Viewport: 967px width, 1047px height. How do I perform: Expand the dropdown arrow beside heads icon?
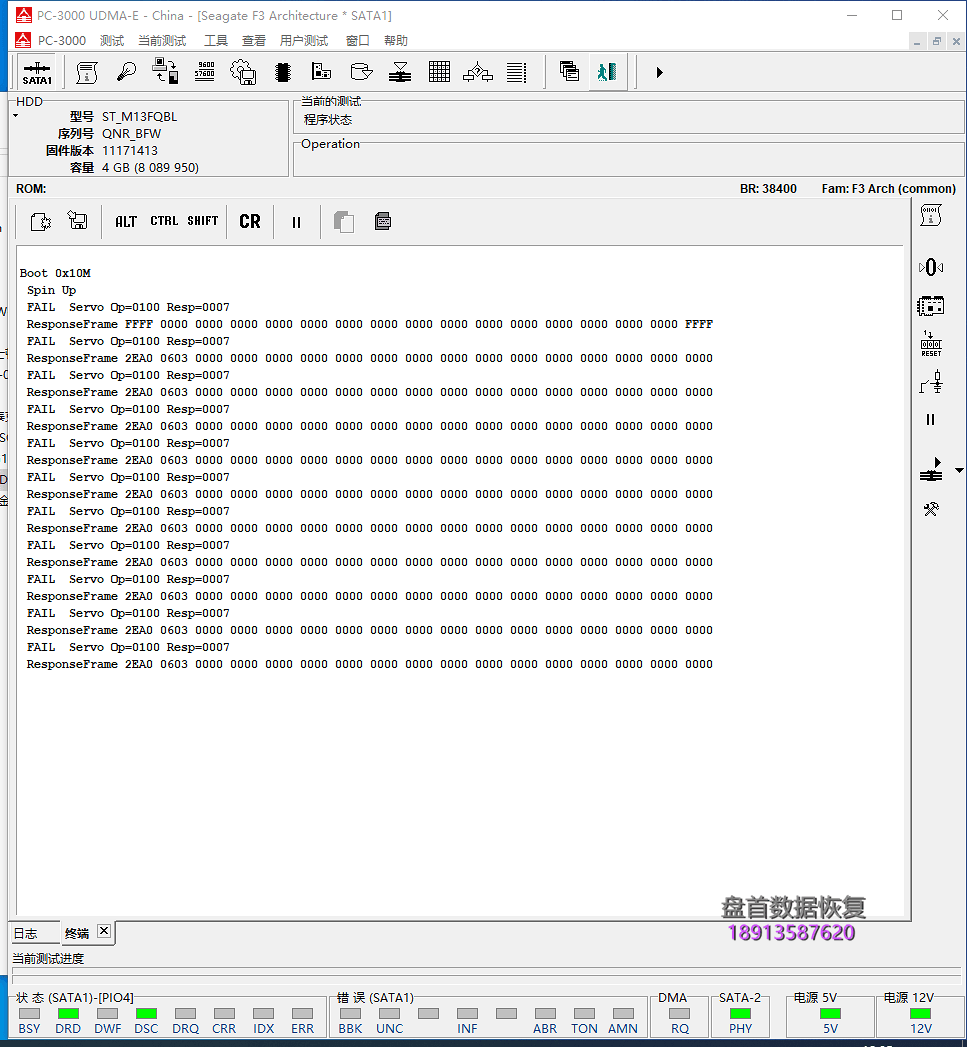point(959,471)
